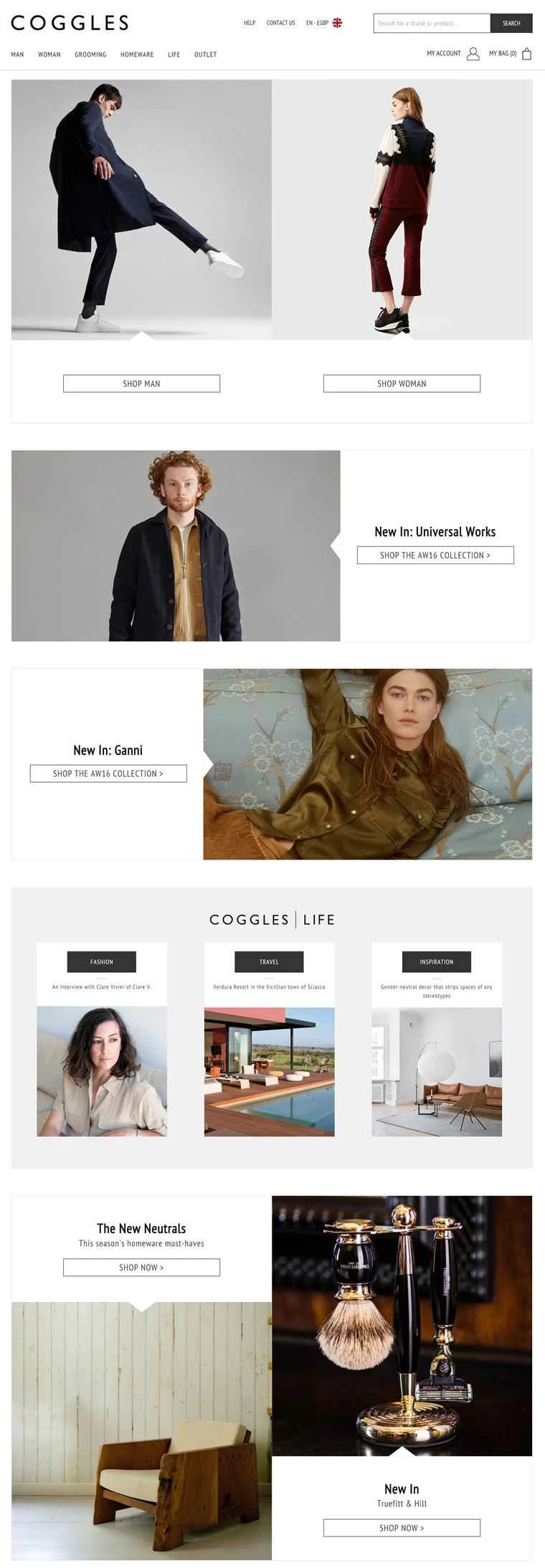Open the Grooming menu

(90, 54)
